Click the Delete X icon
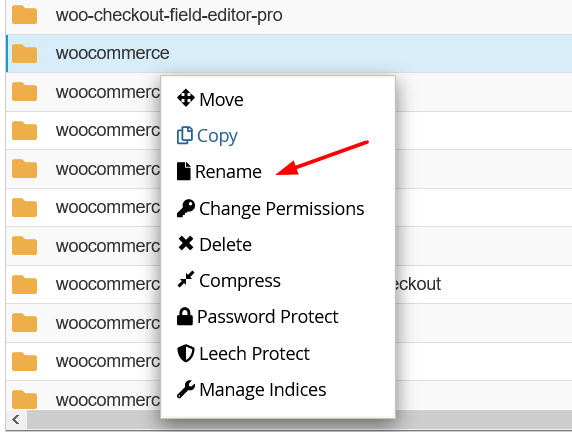 pos(186,243)
